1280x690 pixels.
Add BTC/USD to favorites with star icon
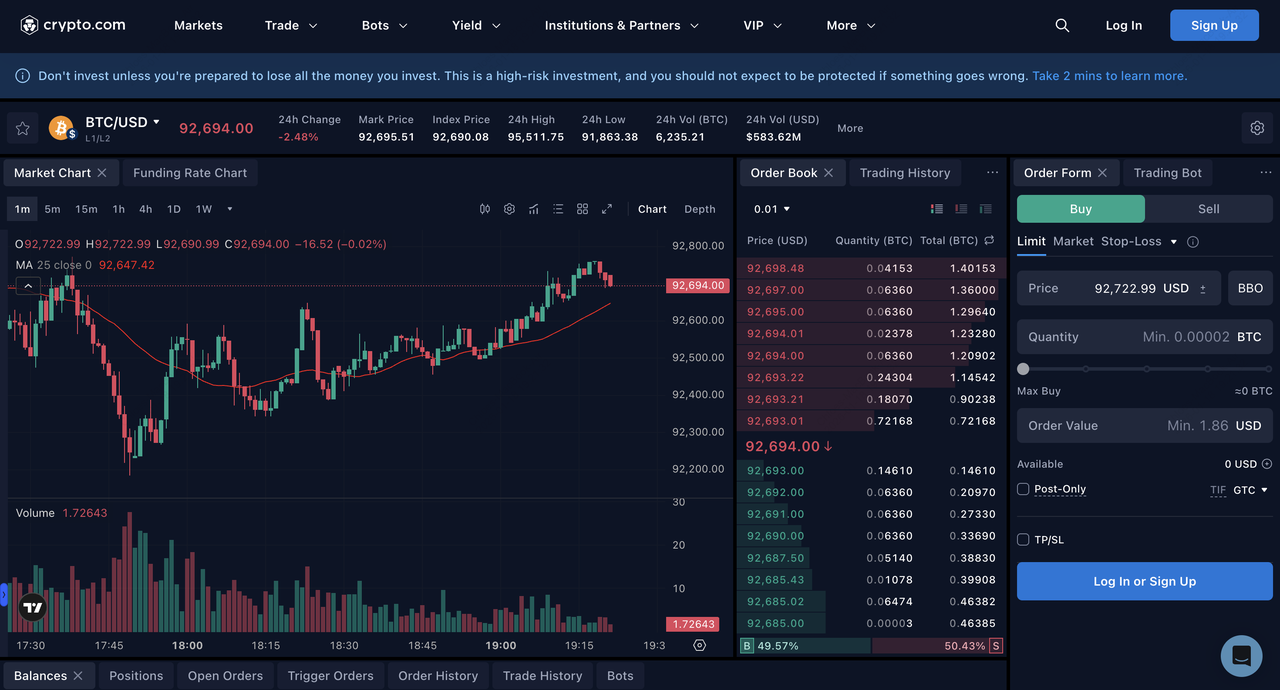pyautogui.click(x=22, y=128)
